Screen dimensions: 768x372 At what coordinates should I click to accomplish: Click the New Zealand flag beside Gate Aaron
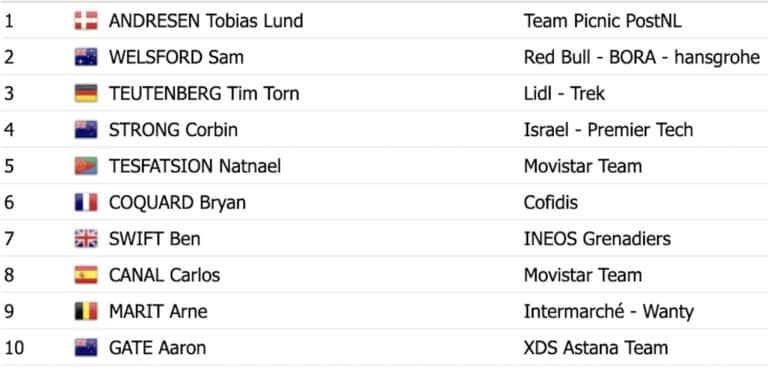86,348
